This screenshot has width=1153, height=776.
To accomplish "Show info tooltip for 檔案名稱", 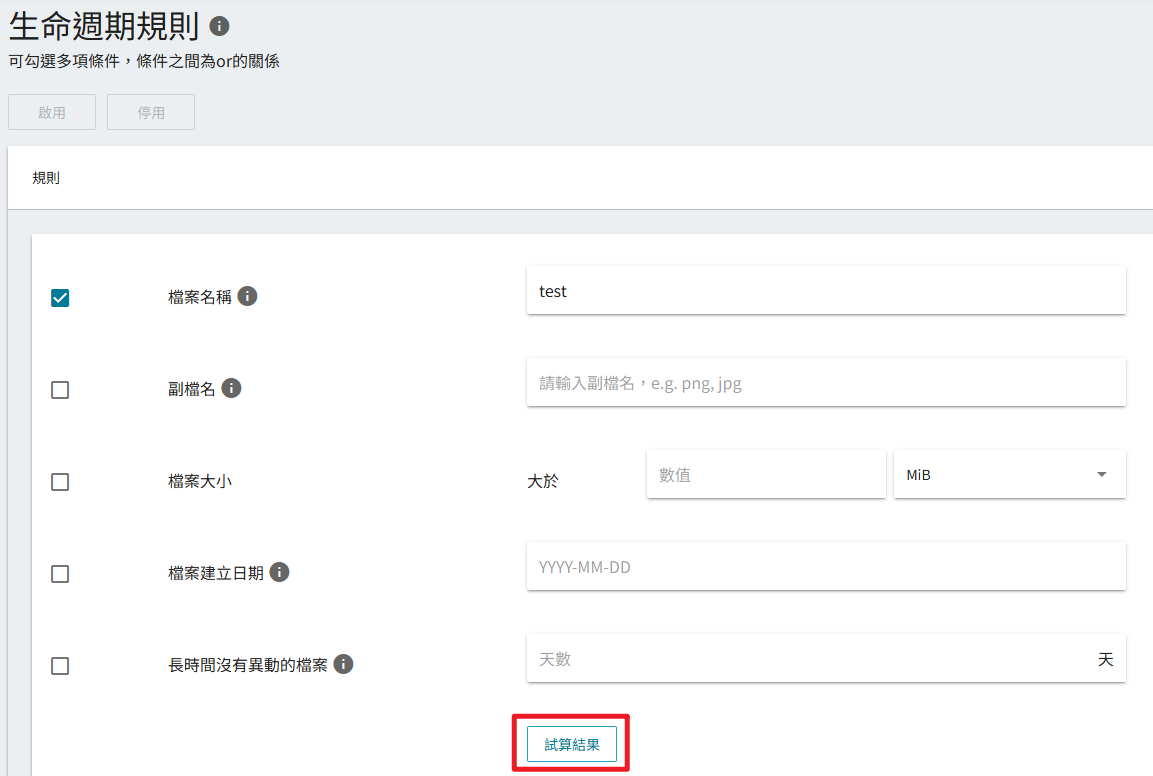I will [247, 296].
